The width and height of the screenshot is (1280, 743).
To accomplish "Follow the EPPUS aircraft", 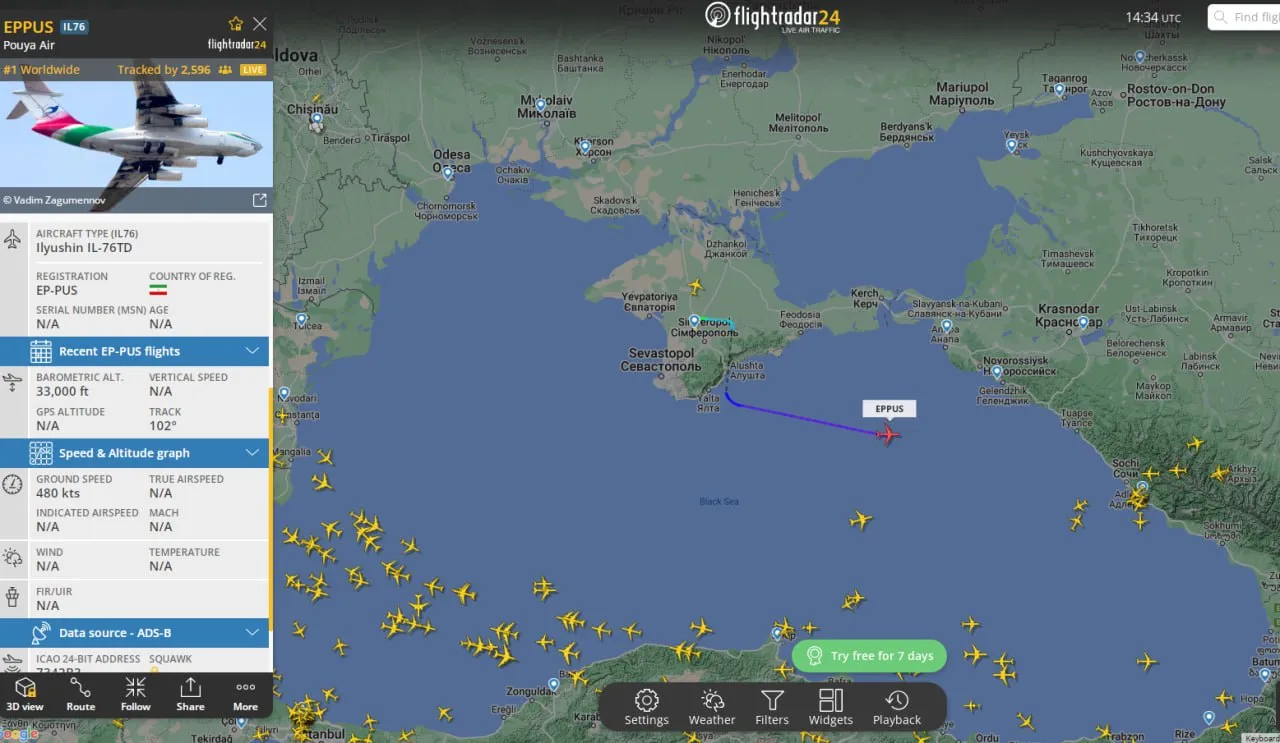I will coord(136,694).
